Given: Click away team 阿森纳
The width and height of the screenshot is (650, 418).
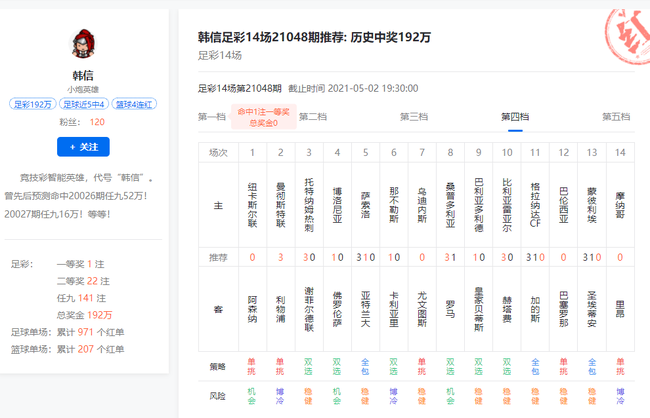Looking at the screenshot, I should [252, 309].
